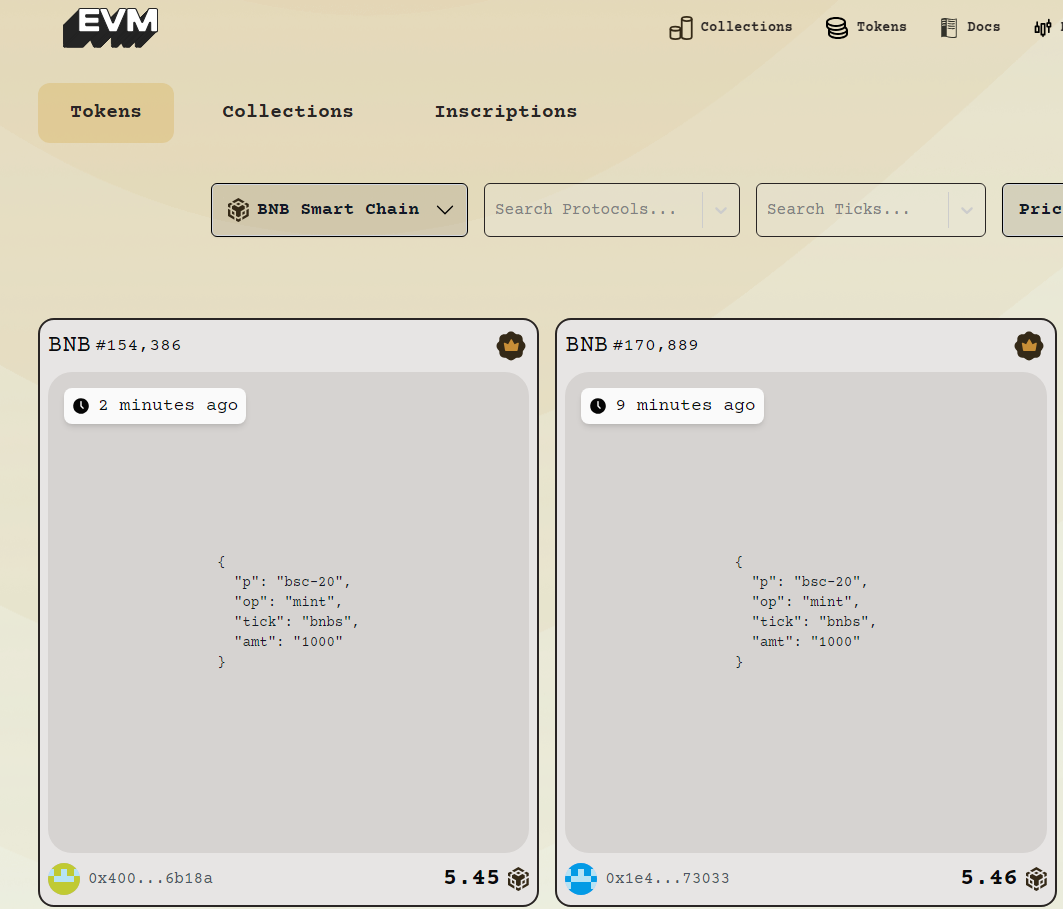Expand the Search Ticks dropdown arrow

pyautogui.click(x=967, y=210)
